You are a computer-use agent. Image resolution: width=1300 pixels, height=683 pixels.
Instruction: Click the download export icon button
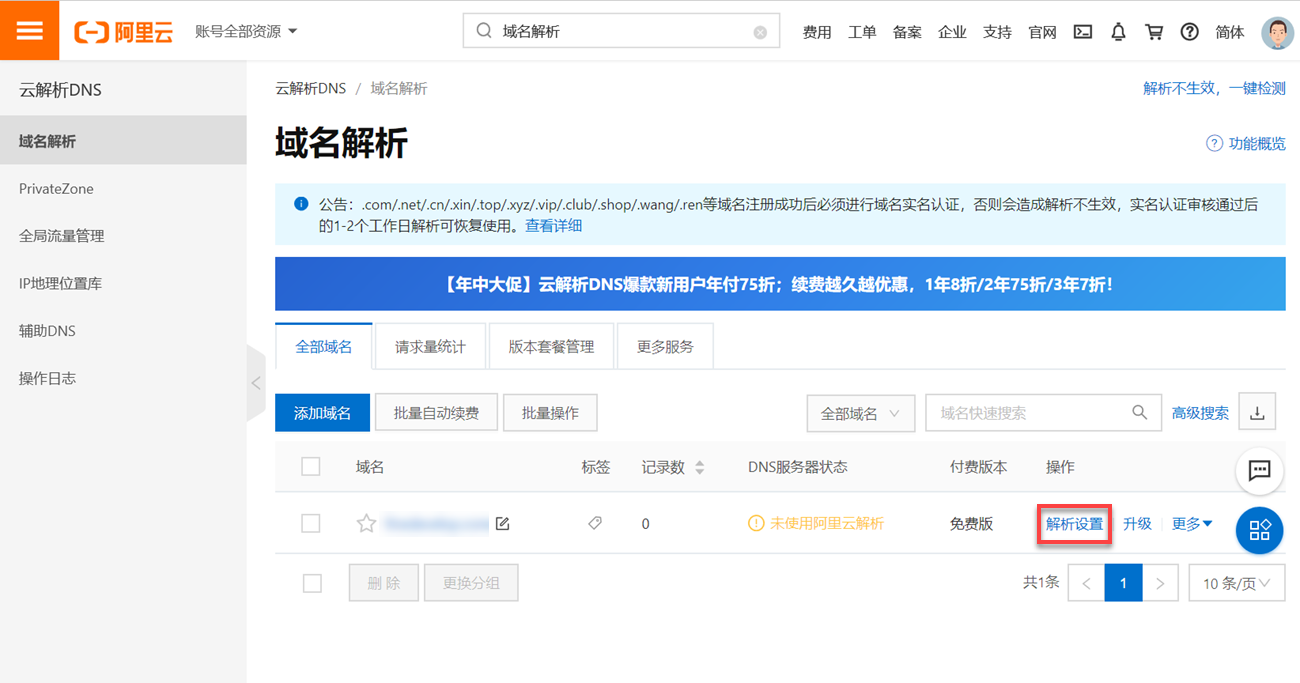coord(1258,412)
